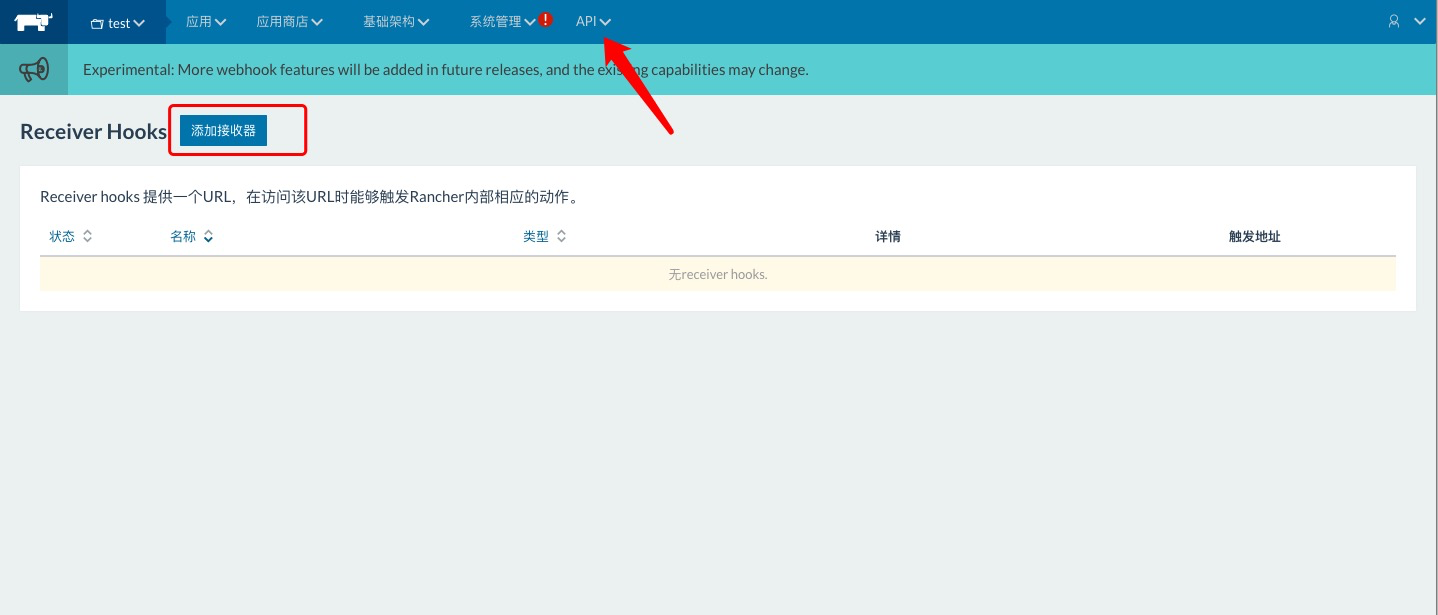
Task: Click the Receiver hooks description sentence
Action: [310, 197]
